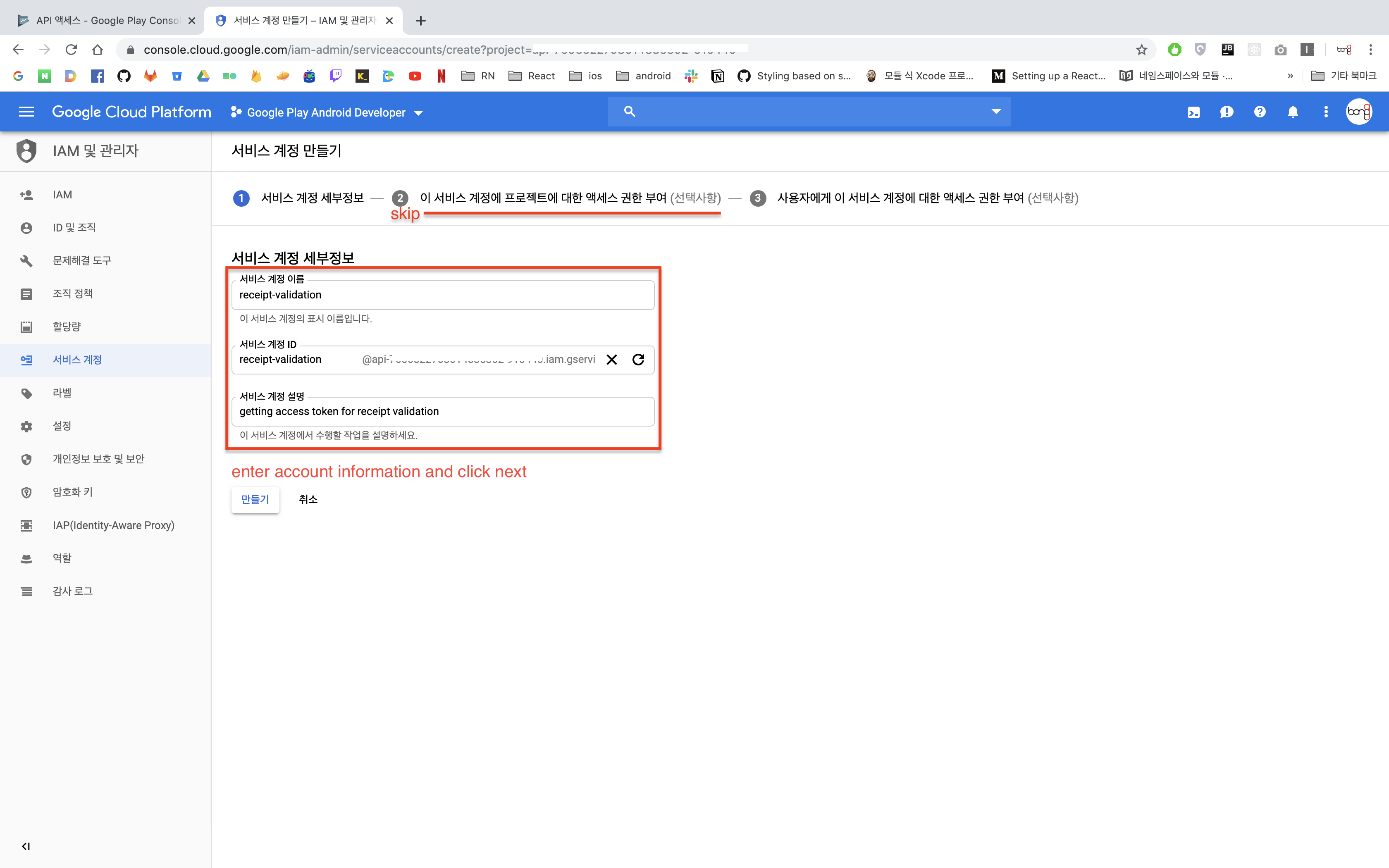The height and width of the screenshot is (868, 1389).
Task: Click the 취소 cancel button
Action: point(308,499)
